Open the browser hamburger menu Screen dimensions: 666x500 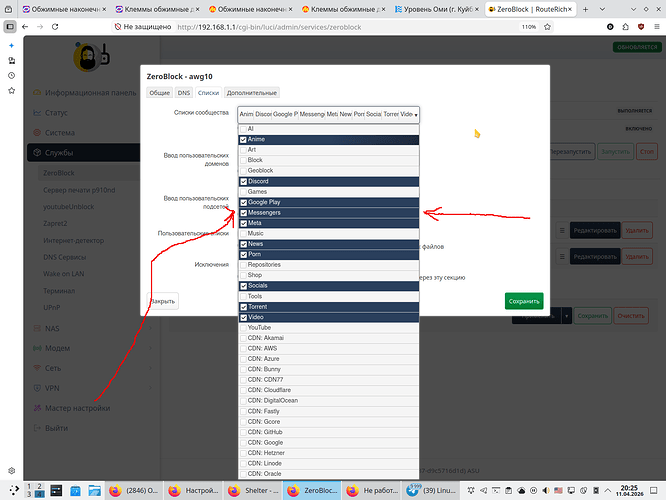tap(657, 27)
